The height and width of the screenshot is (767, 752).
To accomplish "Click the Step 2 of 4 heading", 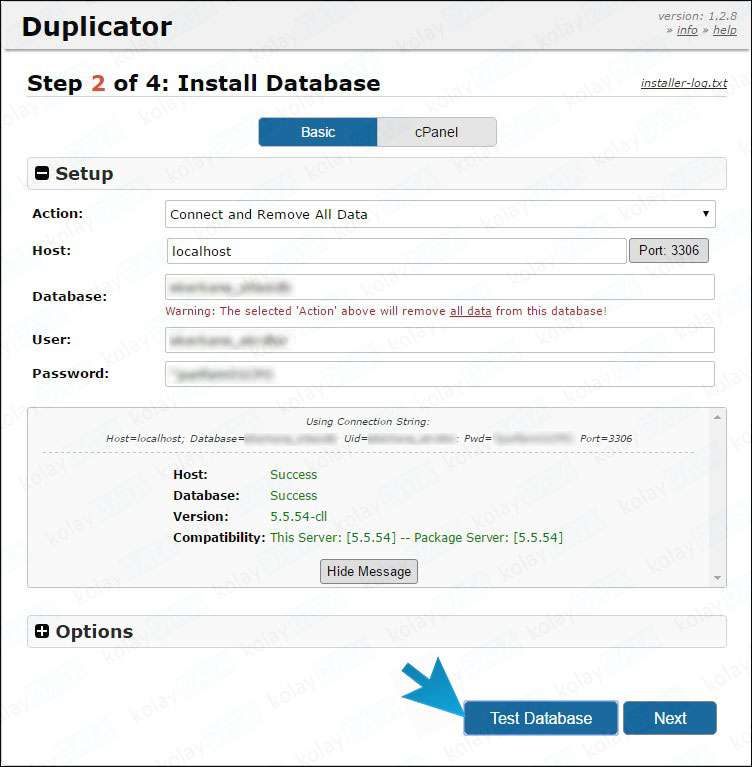I will coord(204,83).
